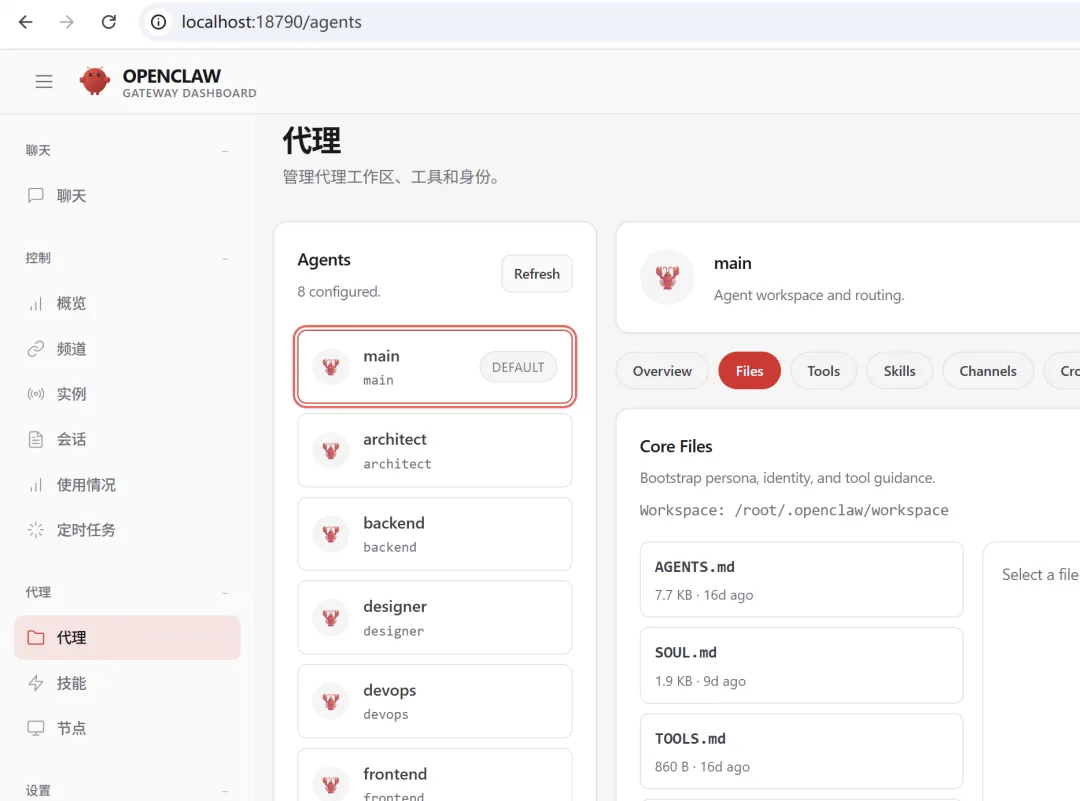This screenshot has height=801, width=1080.
Task: Switch to the Skills tab
Action: point(900,371)
